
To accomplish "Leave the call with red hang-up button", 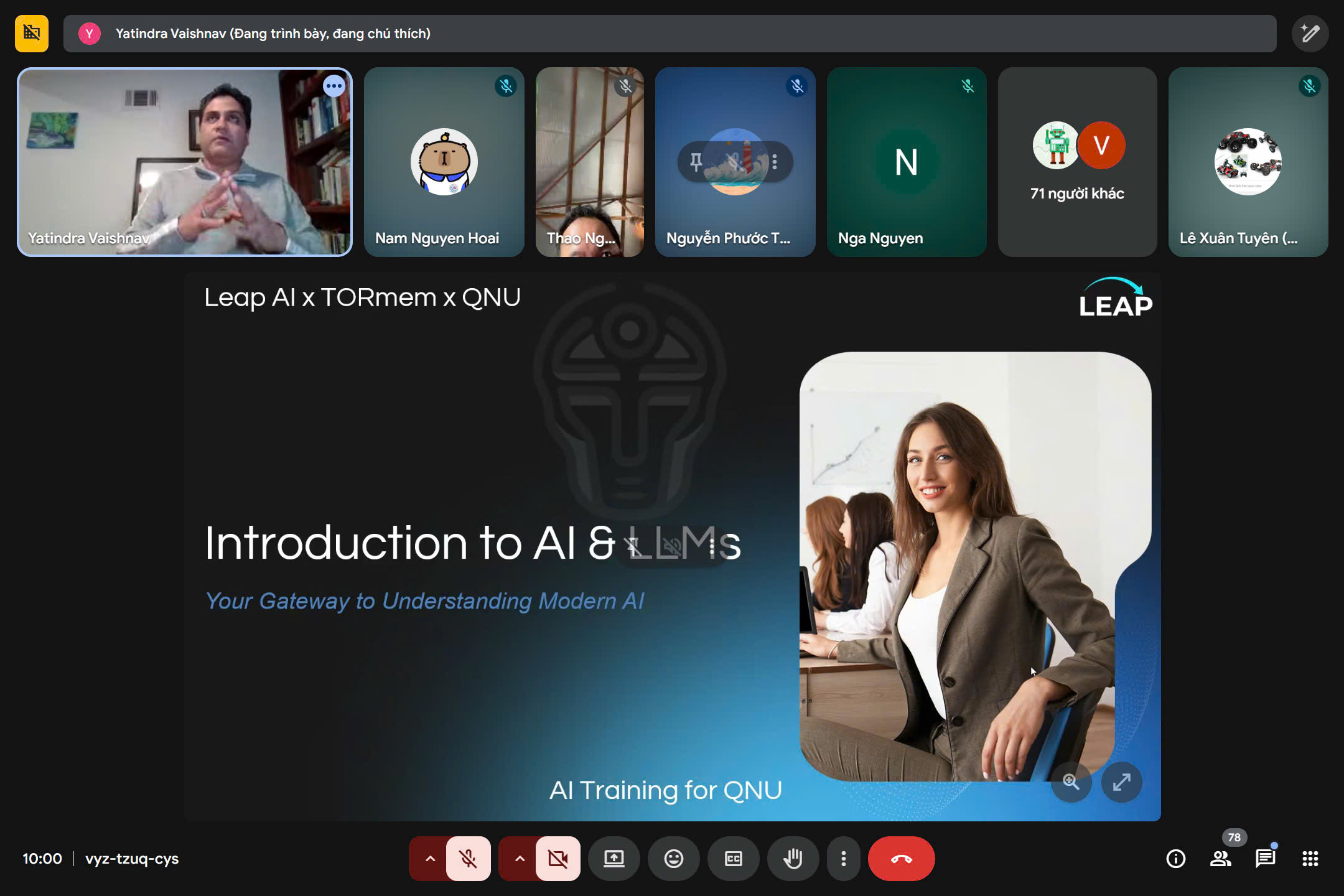I will pos(901,859).
